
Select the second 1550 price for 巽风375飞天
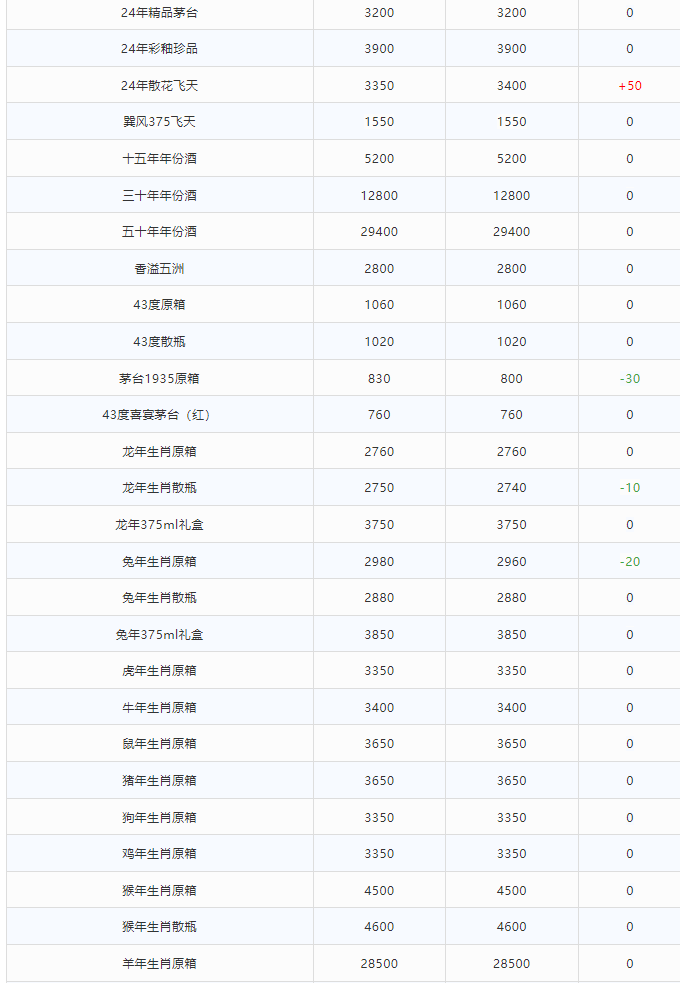511,122
